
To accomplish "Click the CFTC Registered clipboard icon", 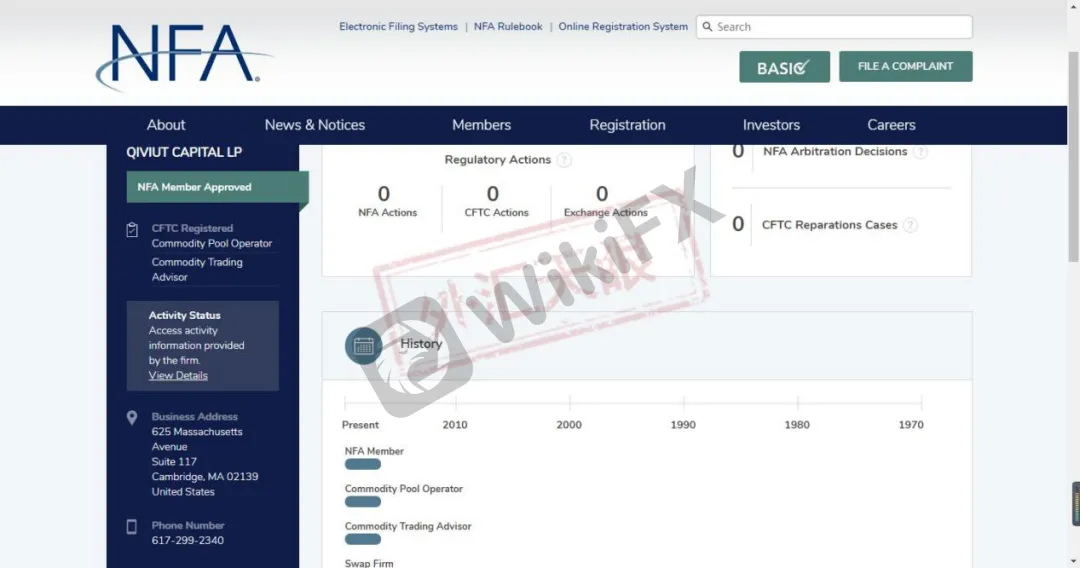I will 132,230.
